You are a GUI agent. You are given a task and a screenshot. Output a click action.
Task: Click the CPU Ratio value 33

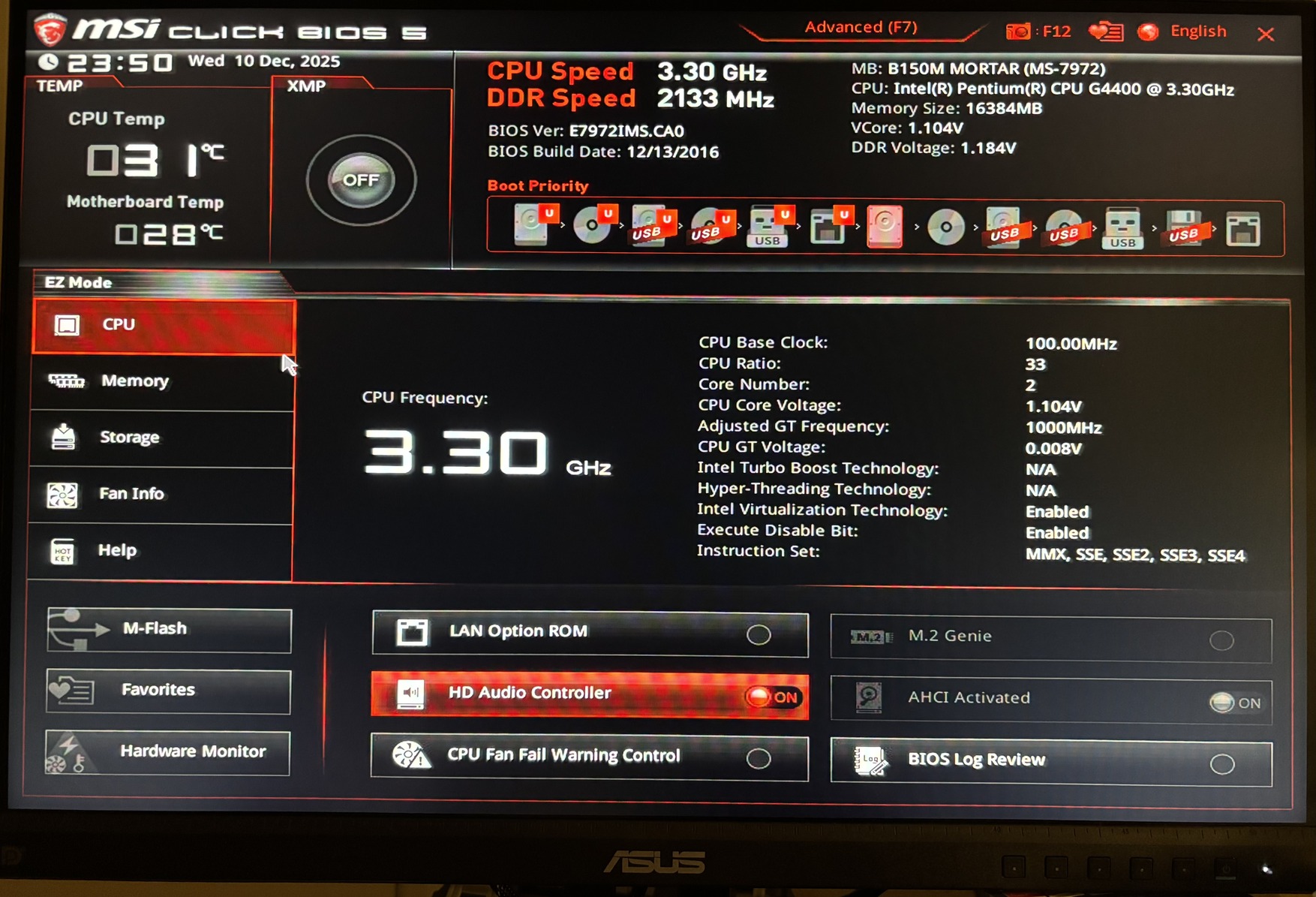tap(1035, 365)
